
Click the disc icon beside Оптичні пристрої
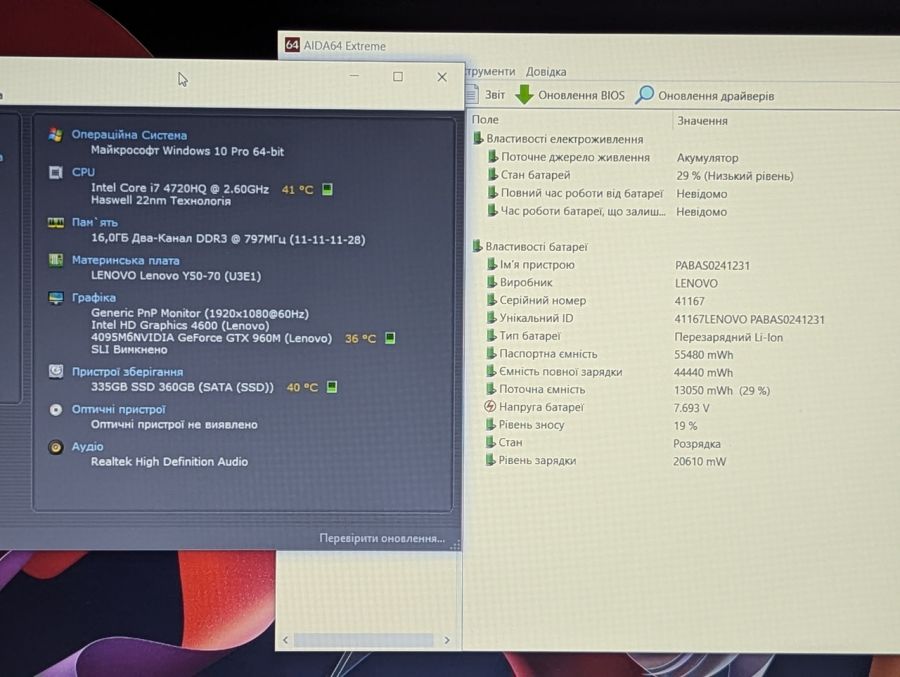(56, 409)
